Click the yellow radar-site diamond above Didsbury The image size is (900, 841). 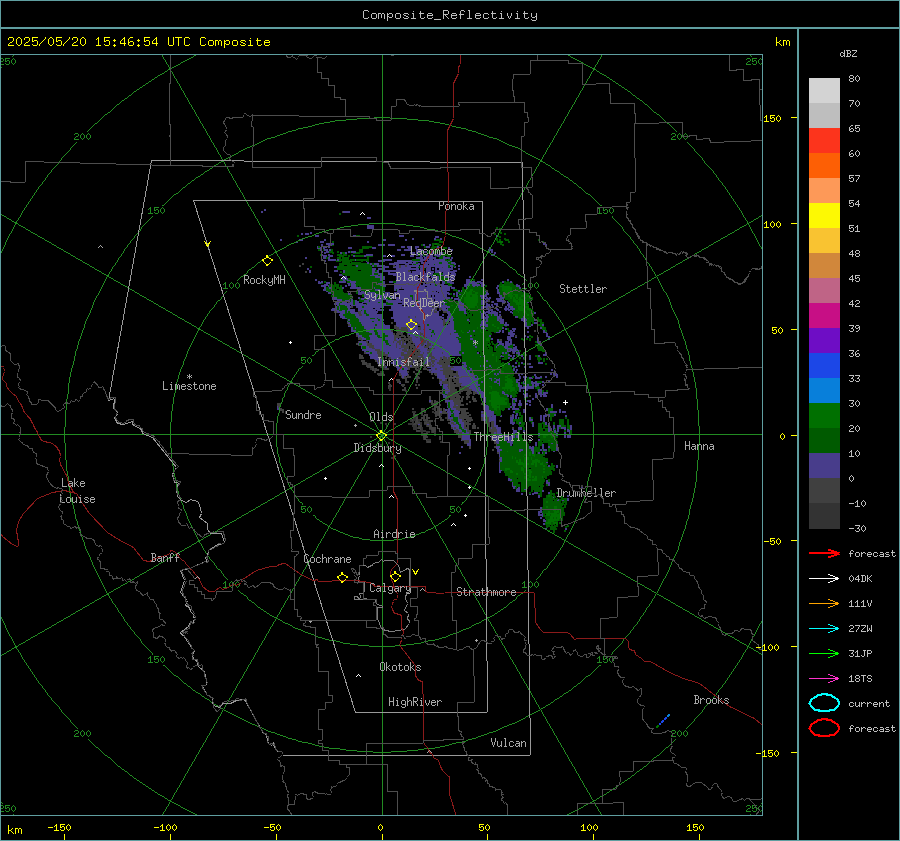(x=382, y=435)
